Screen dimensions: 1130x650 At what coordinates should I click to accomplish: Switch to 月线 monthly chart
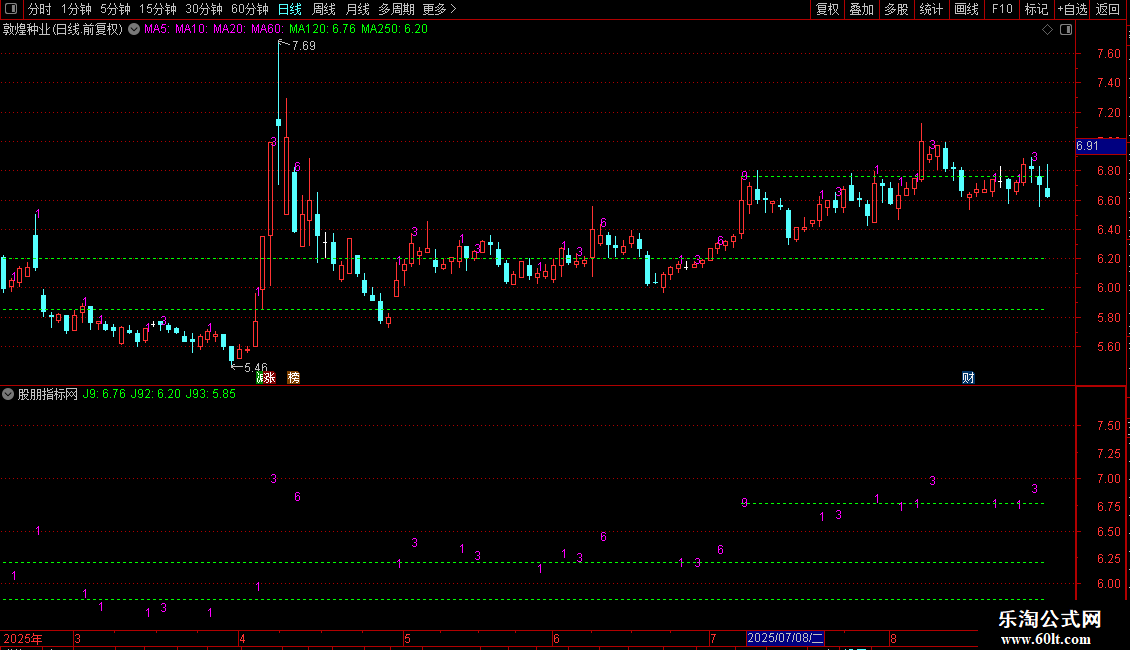click(x=357, y=9)
